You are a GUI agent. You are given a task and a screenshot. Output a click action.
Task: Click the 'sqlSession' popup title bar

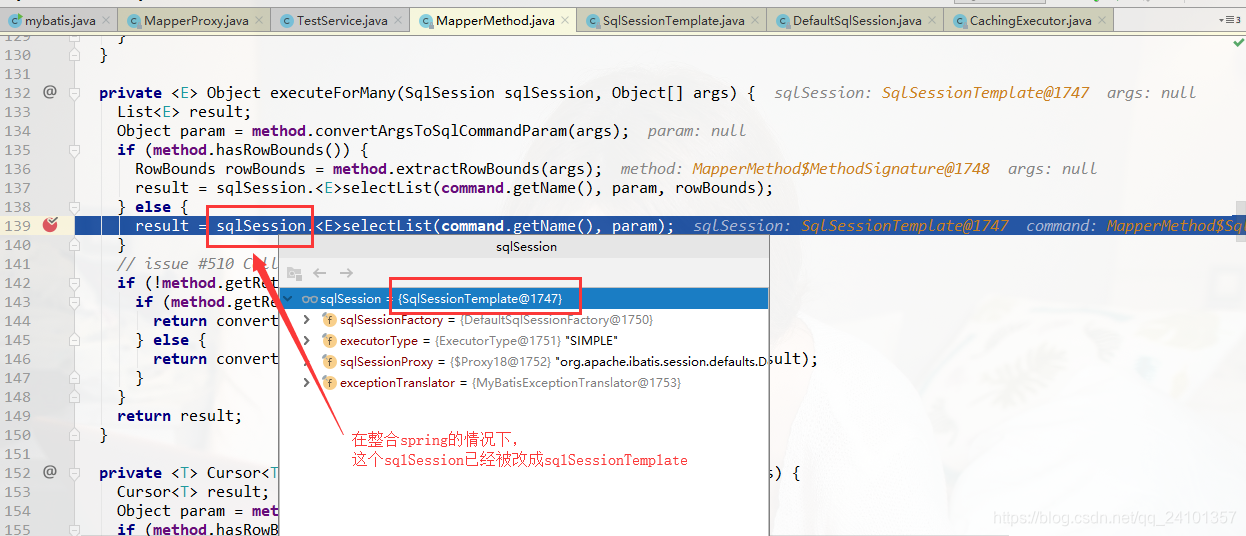click(525, 246)
